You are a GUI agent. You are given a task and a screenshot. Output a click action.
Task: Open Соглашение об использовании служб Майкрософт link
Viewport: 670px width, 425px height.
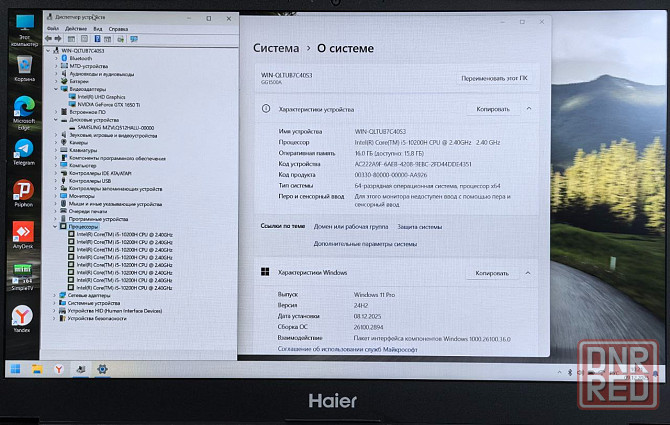(347, 349)
